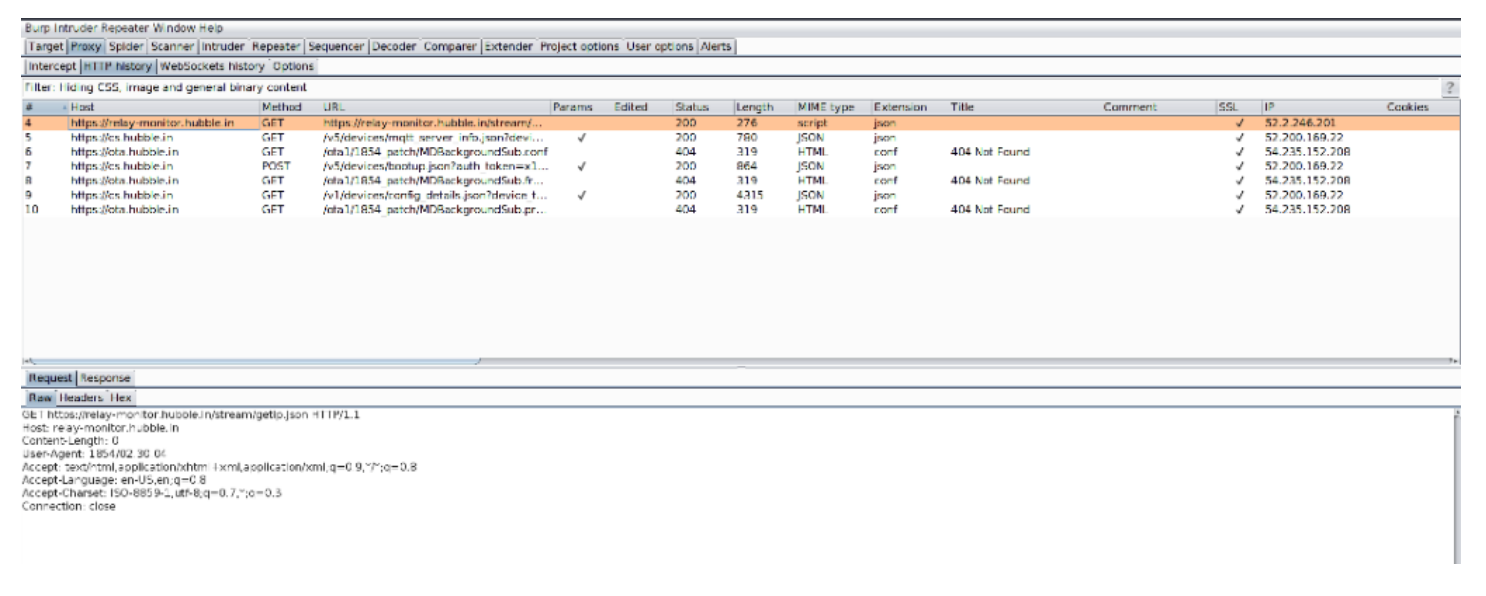
Task: Sort by the MIME type column header
Action: click(833, 107)
